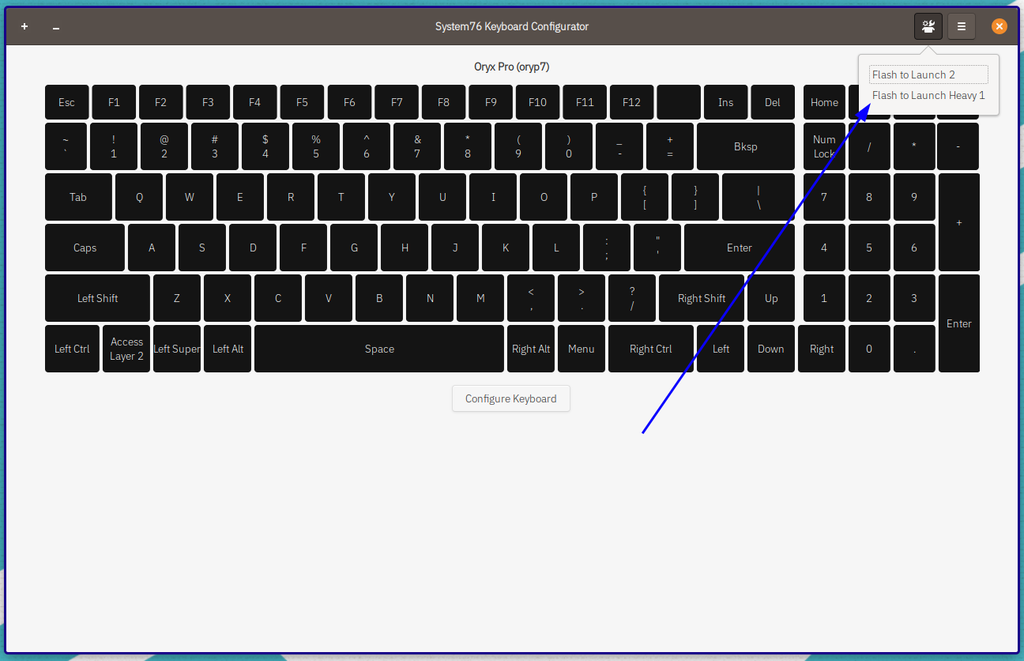Image resolution: width=1024 pixels, height=661 pixels.
Task: Select the Home key
Action: (x=823, y=101)
